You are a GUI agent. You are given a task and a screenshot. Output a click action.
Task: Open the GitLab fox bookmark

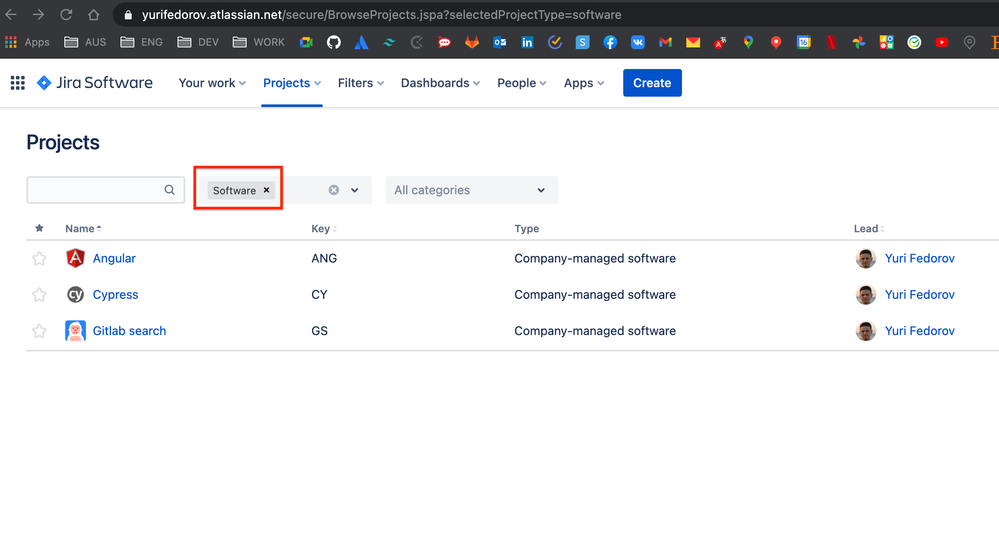tap(471, 42)
